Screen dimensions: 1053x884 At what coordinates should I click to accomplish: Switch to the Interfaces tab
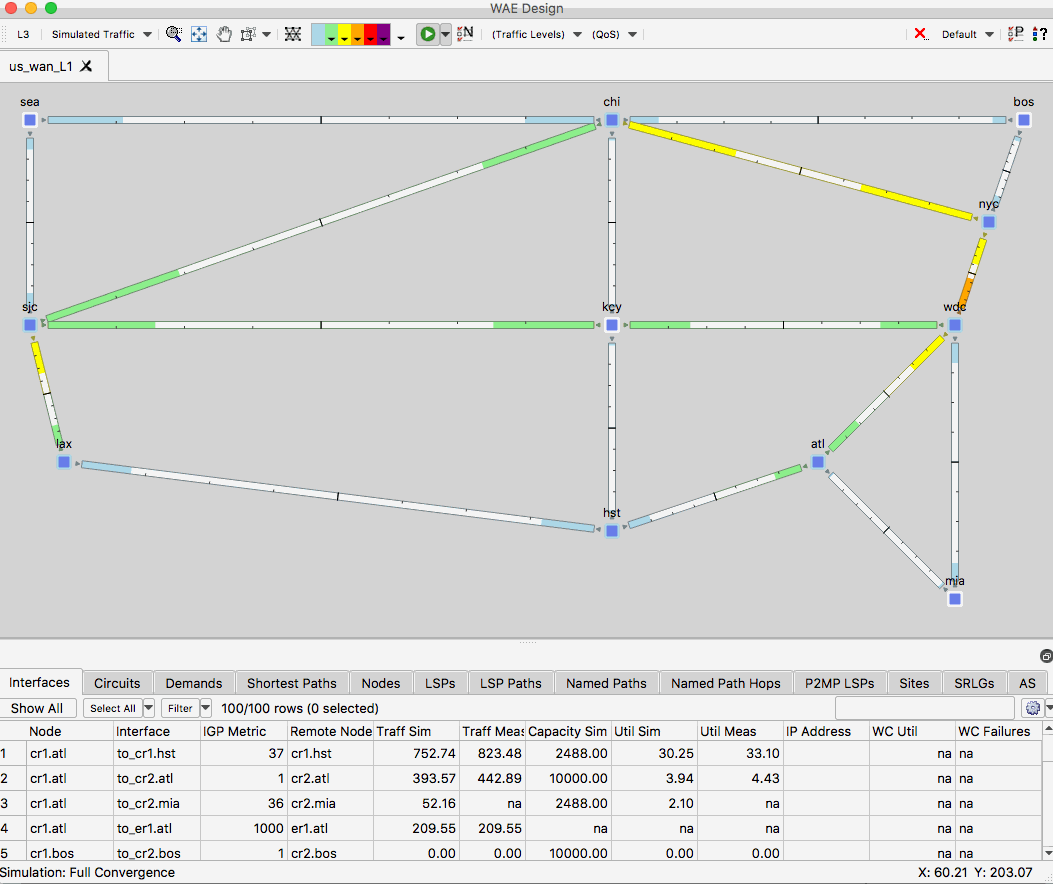tap(40, 682)
